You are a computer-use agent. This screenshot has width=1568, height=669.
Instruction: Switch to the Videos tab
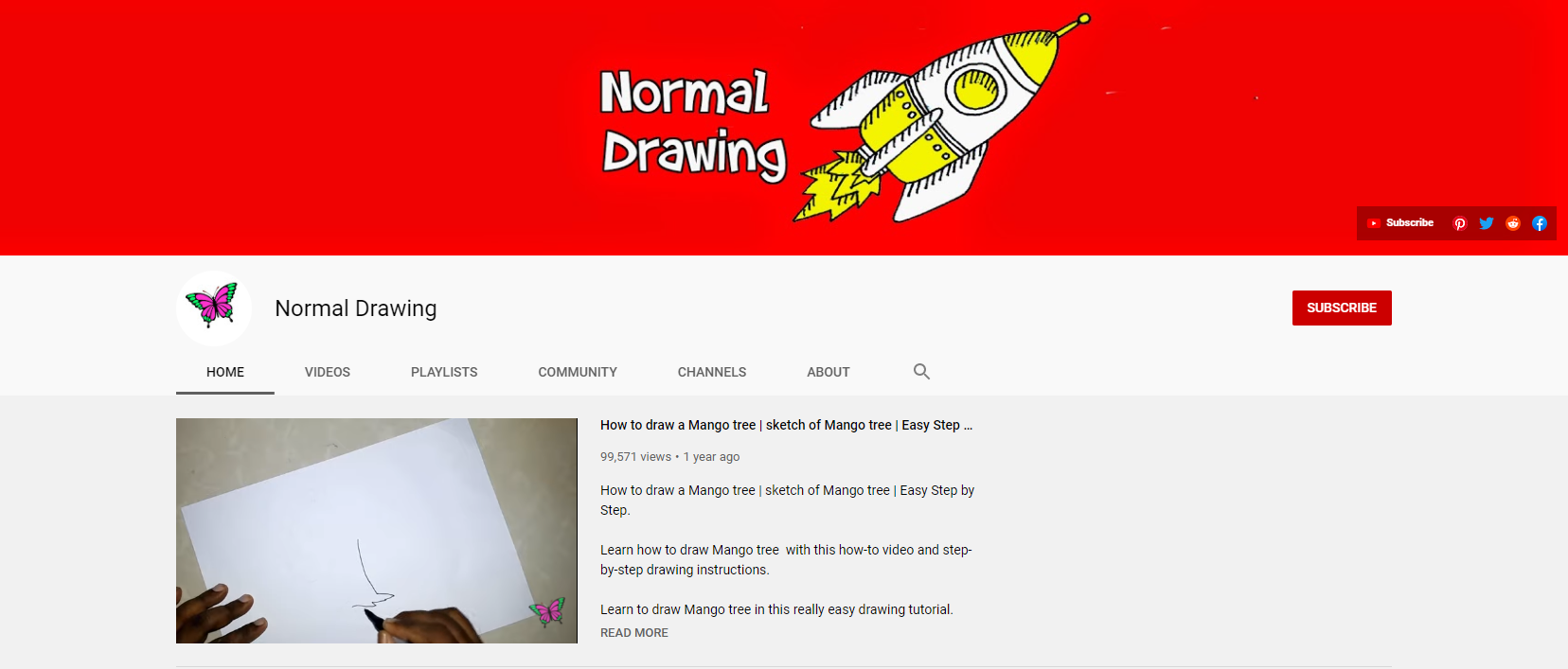coord(328,372)
